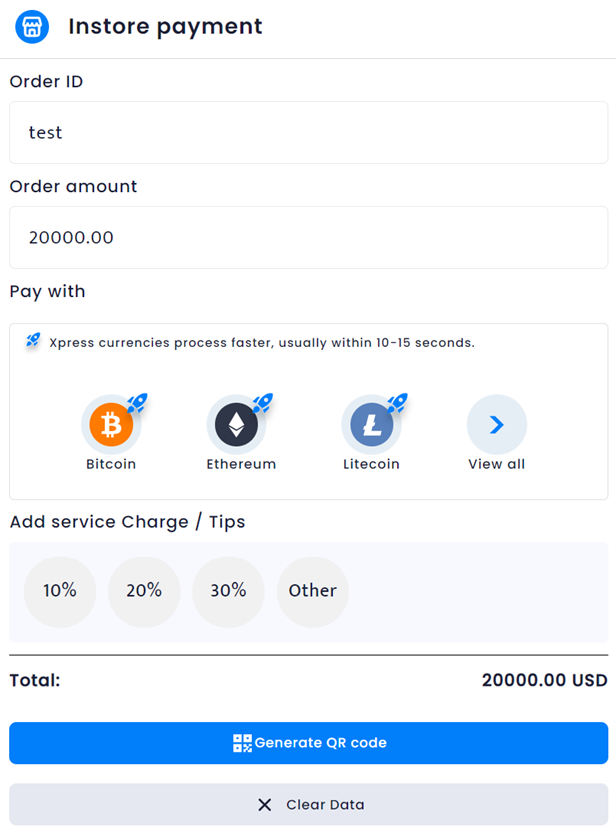Click the Clear Data button
This screenshot has height=840, width=616.
tap(309, 805)
